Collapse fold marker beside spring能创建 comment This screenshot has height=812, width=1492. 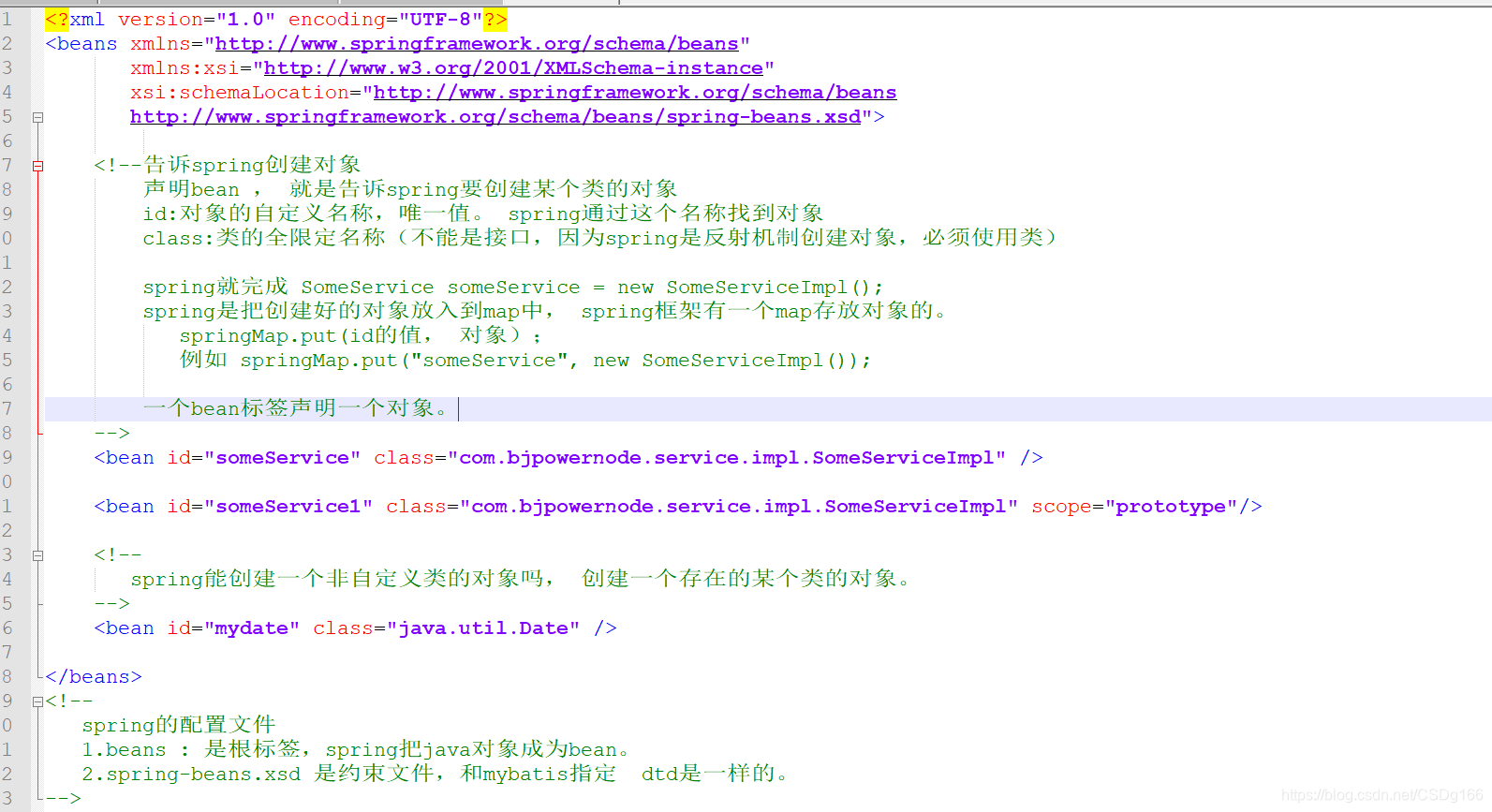tap(38, 555)
